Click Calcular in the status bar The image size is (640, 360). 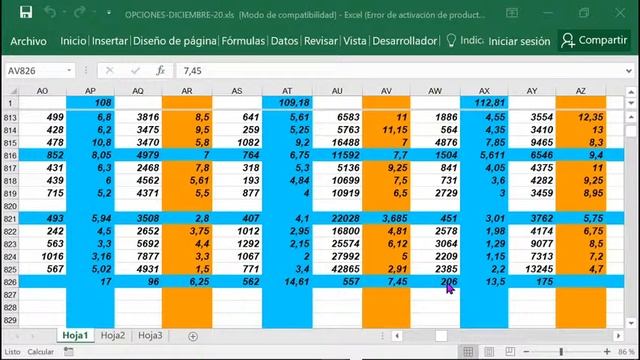click(40, 351)
